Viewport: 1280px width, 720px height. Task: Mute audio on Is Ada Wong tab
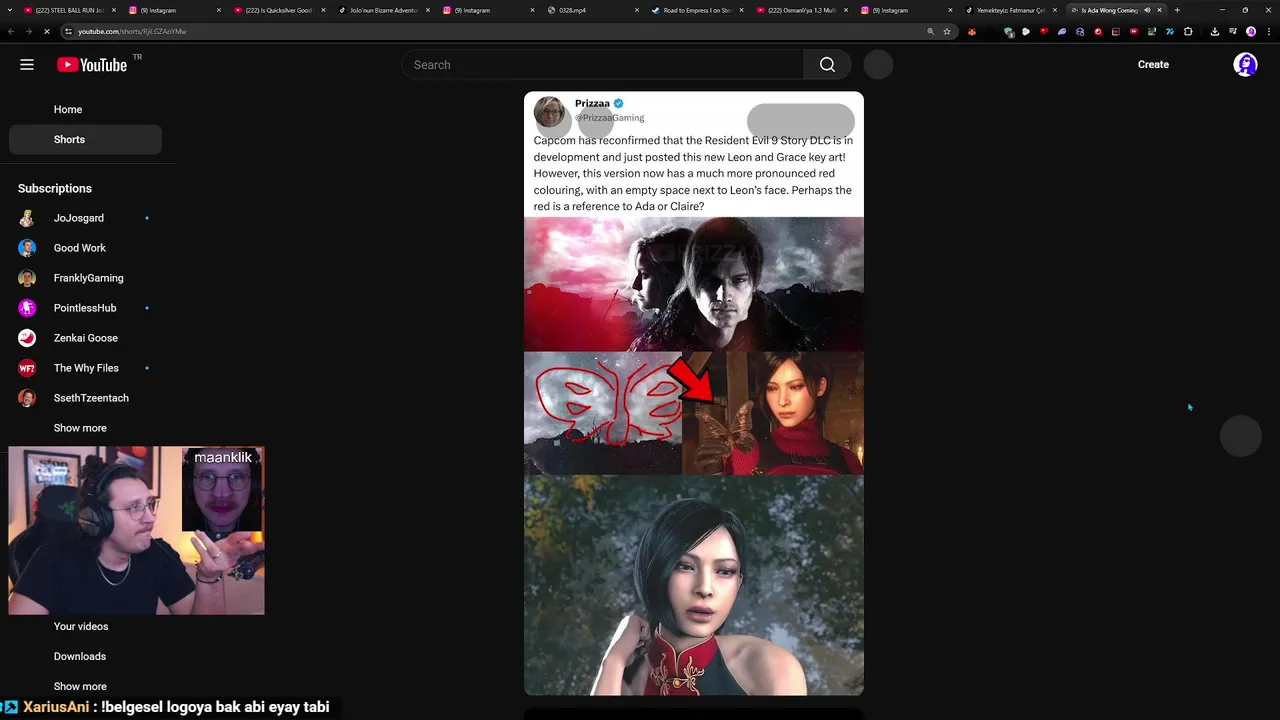1147,10
